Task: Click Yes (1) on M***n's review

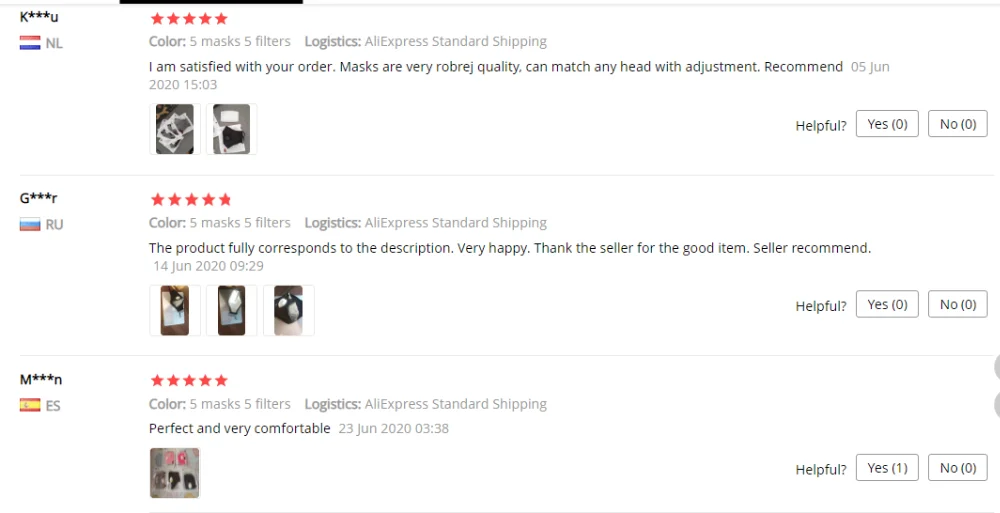Action: pyautogui.click(x=887, y=468)
